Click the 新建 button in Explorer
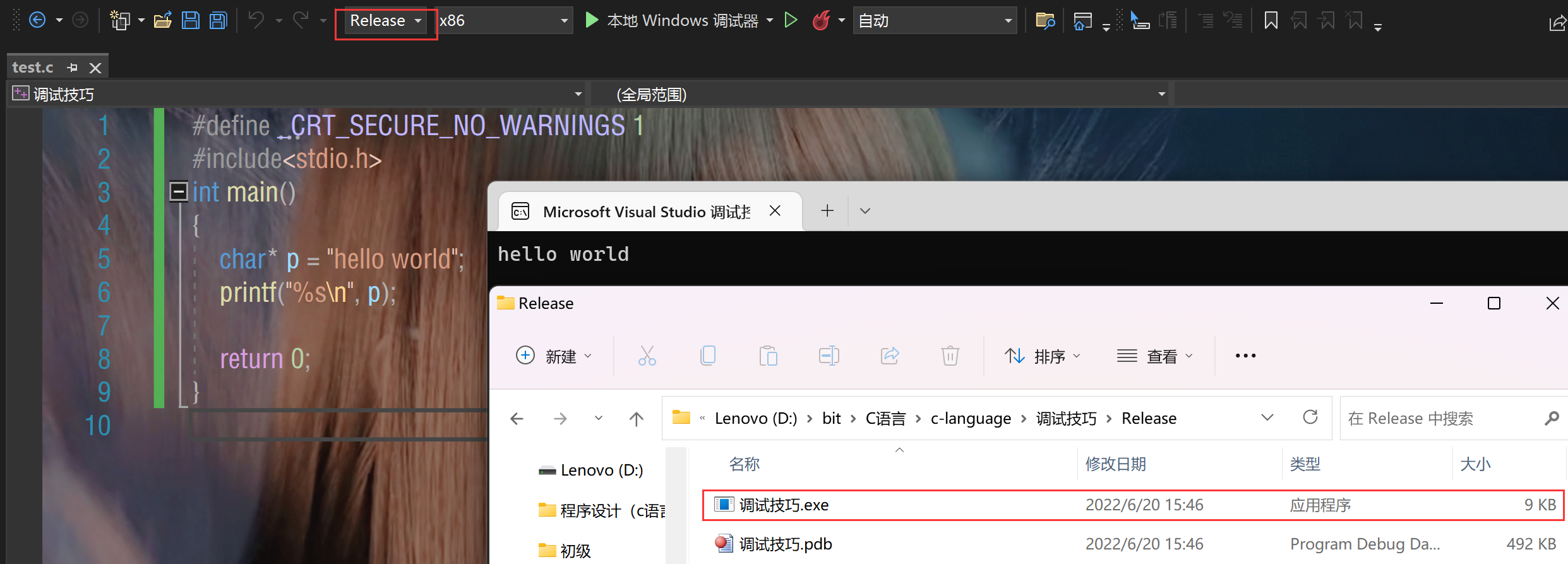1568x564 pixels. pyautogui.click(x=554, y=356)
